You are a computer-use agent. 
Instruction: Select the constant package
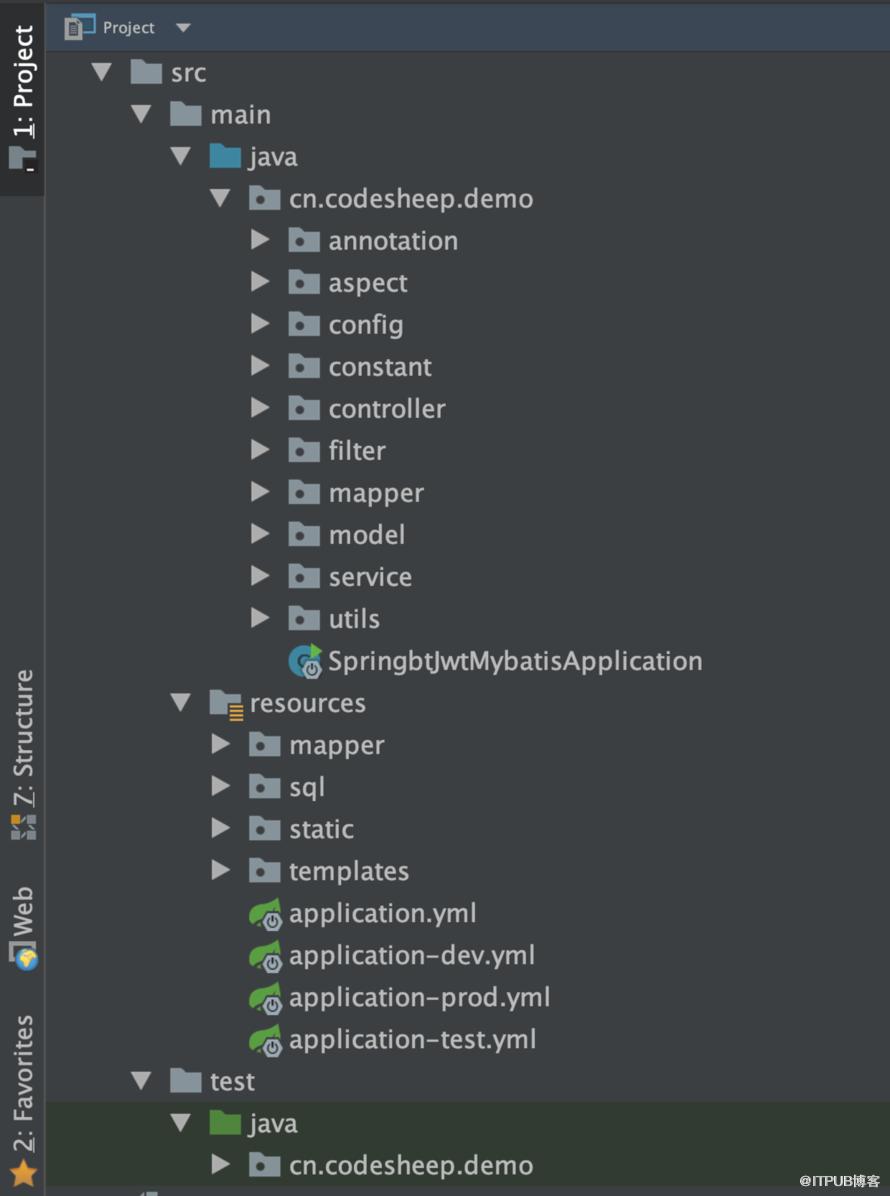click(x=380, y=367)
